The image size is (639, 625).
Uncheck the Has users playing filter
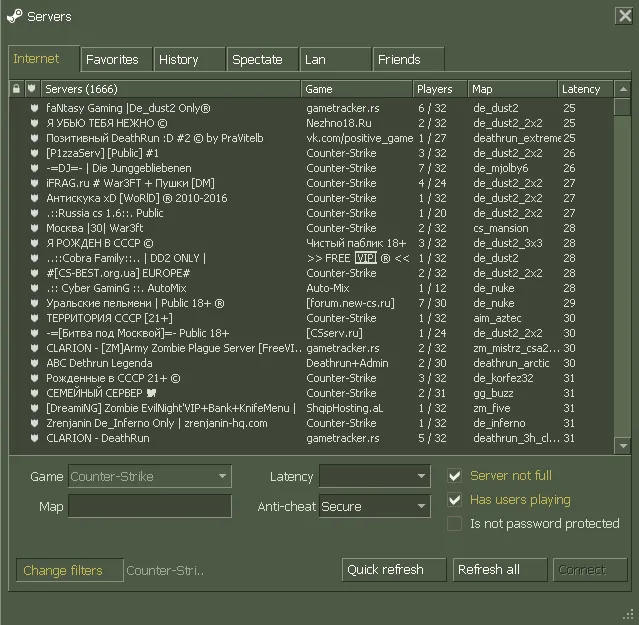[454, 500]
